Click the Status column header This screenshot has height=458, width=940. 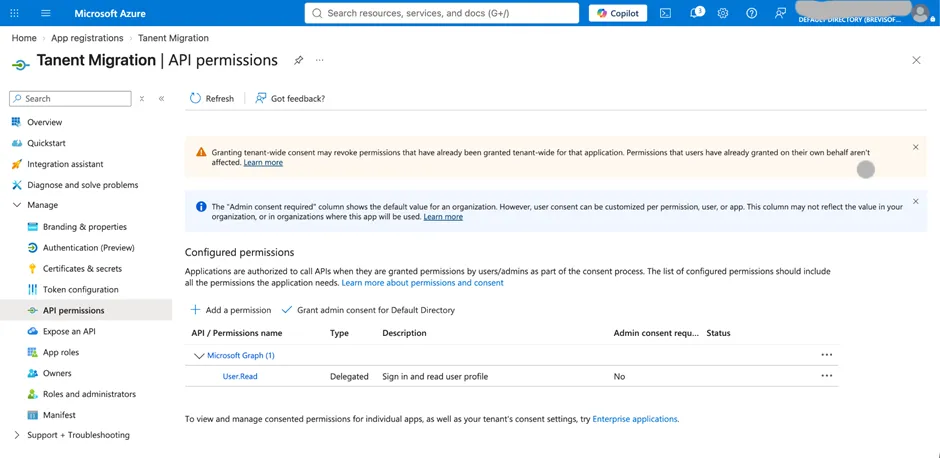click(718, 333)
